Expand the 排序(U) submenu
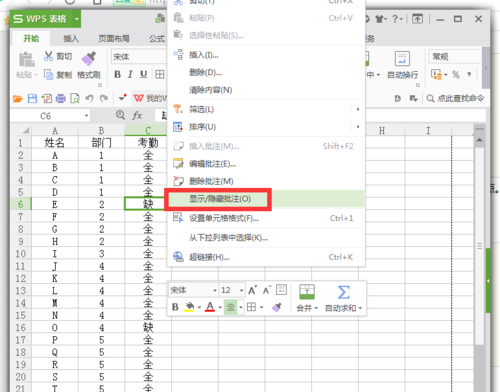This screenshot has width=500, height=392. pyautogui.click(x=265, y=127)
